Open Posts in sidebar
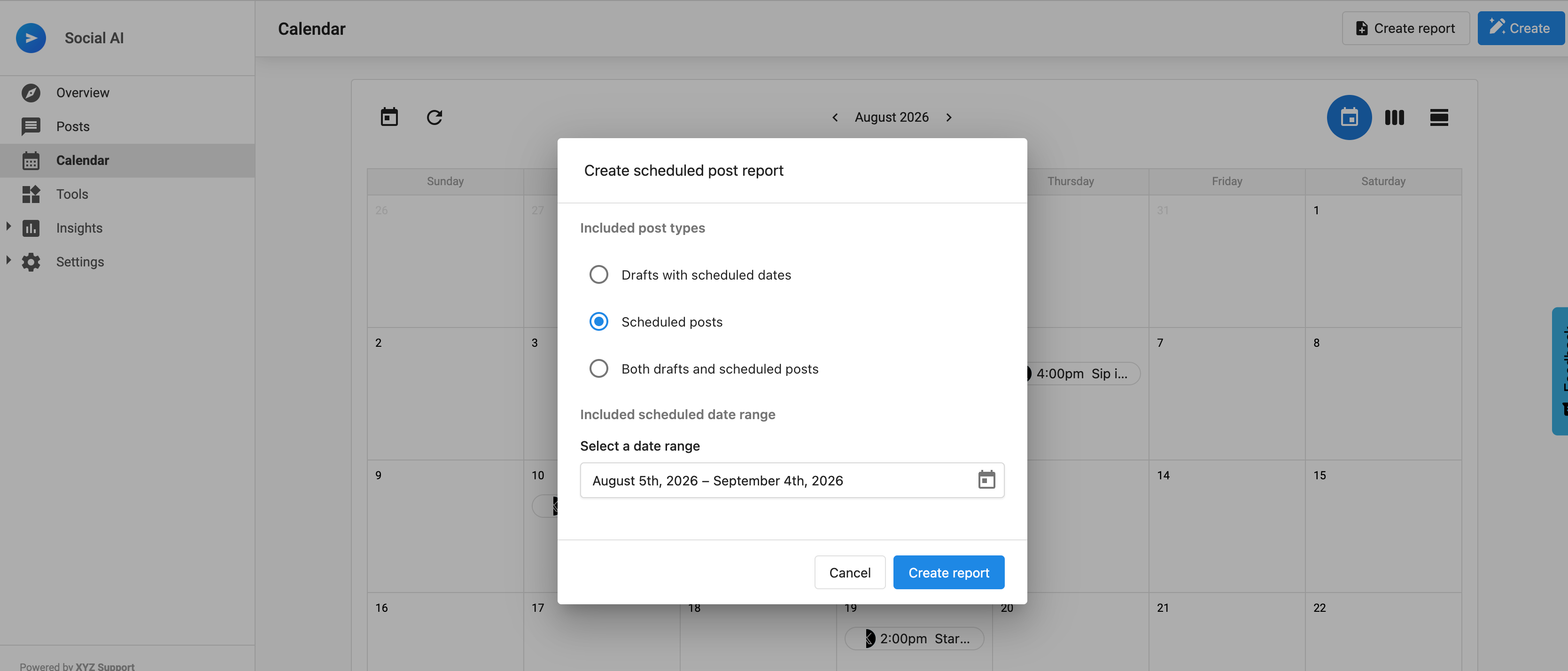The width and height of the screenshot is (1568, 671). 127,127
